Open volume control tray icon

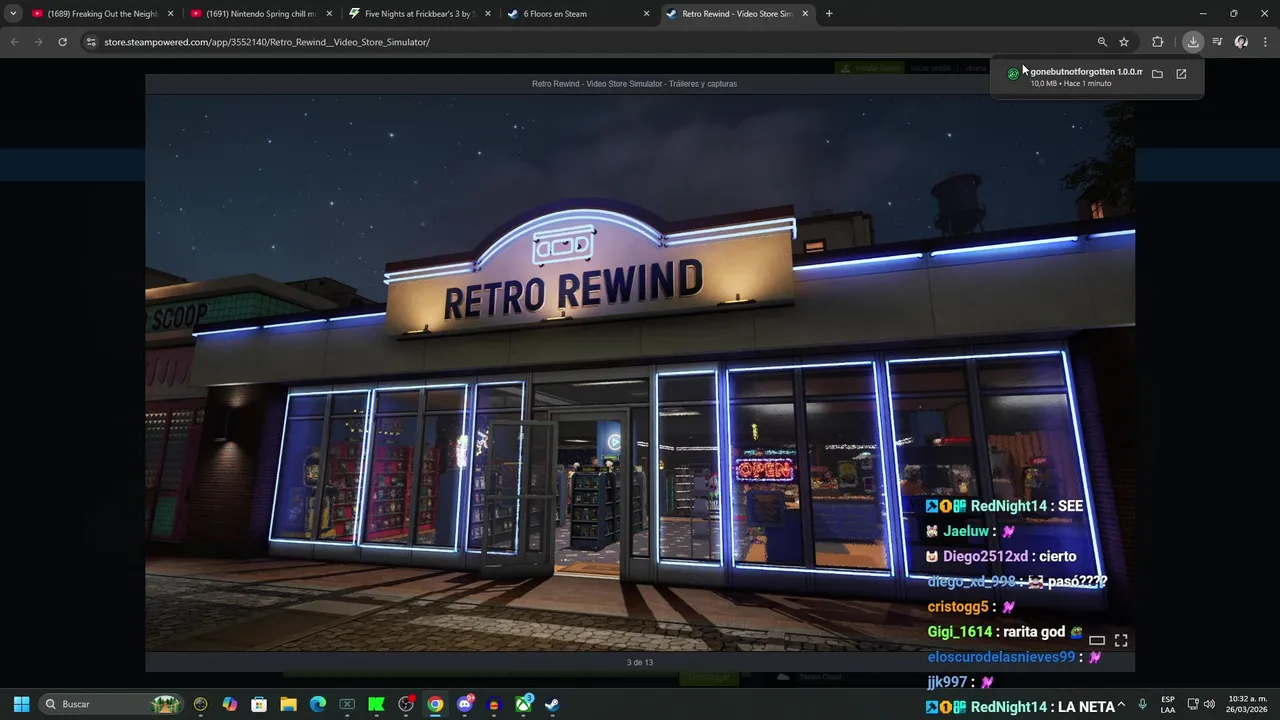click(x=1209, y=704)
